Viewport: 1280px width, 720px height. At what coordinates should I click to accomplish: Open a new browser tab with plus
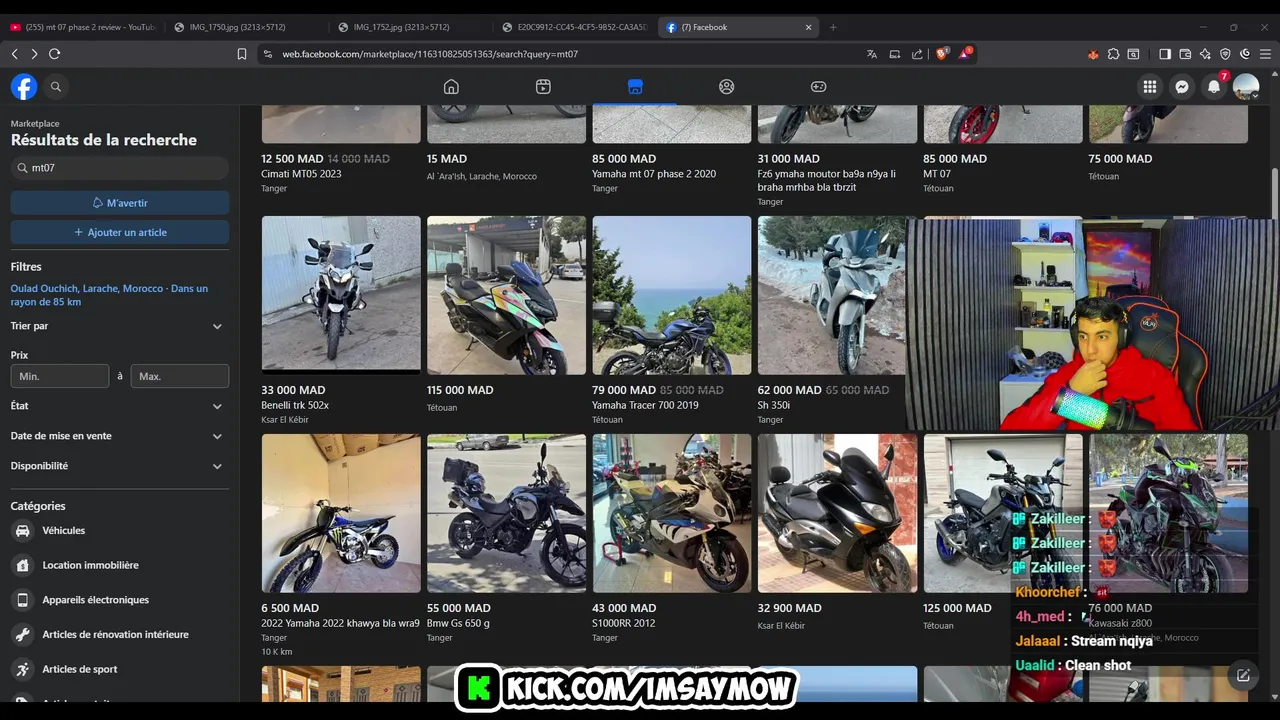point(833,27)
